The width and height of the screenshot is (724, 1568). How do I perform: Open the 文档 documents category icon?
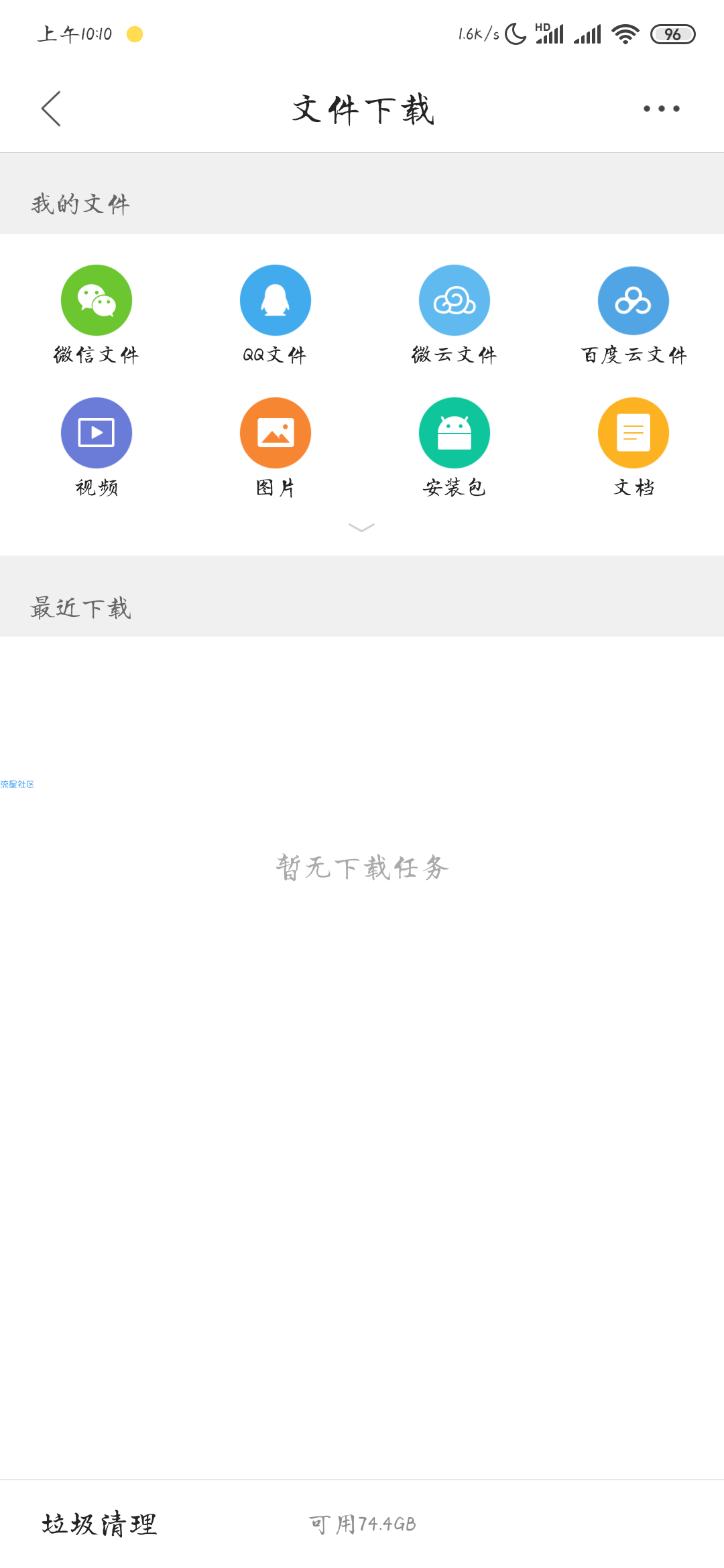tap(633, 433)
